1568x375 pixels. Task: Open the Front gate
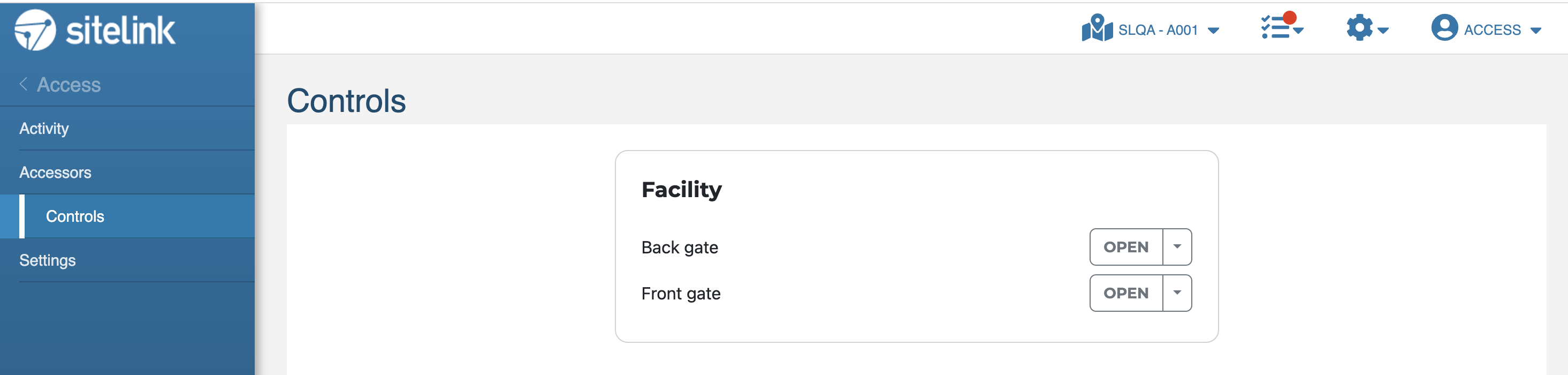[1126, 293]
